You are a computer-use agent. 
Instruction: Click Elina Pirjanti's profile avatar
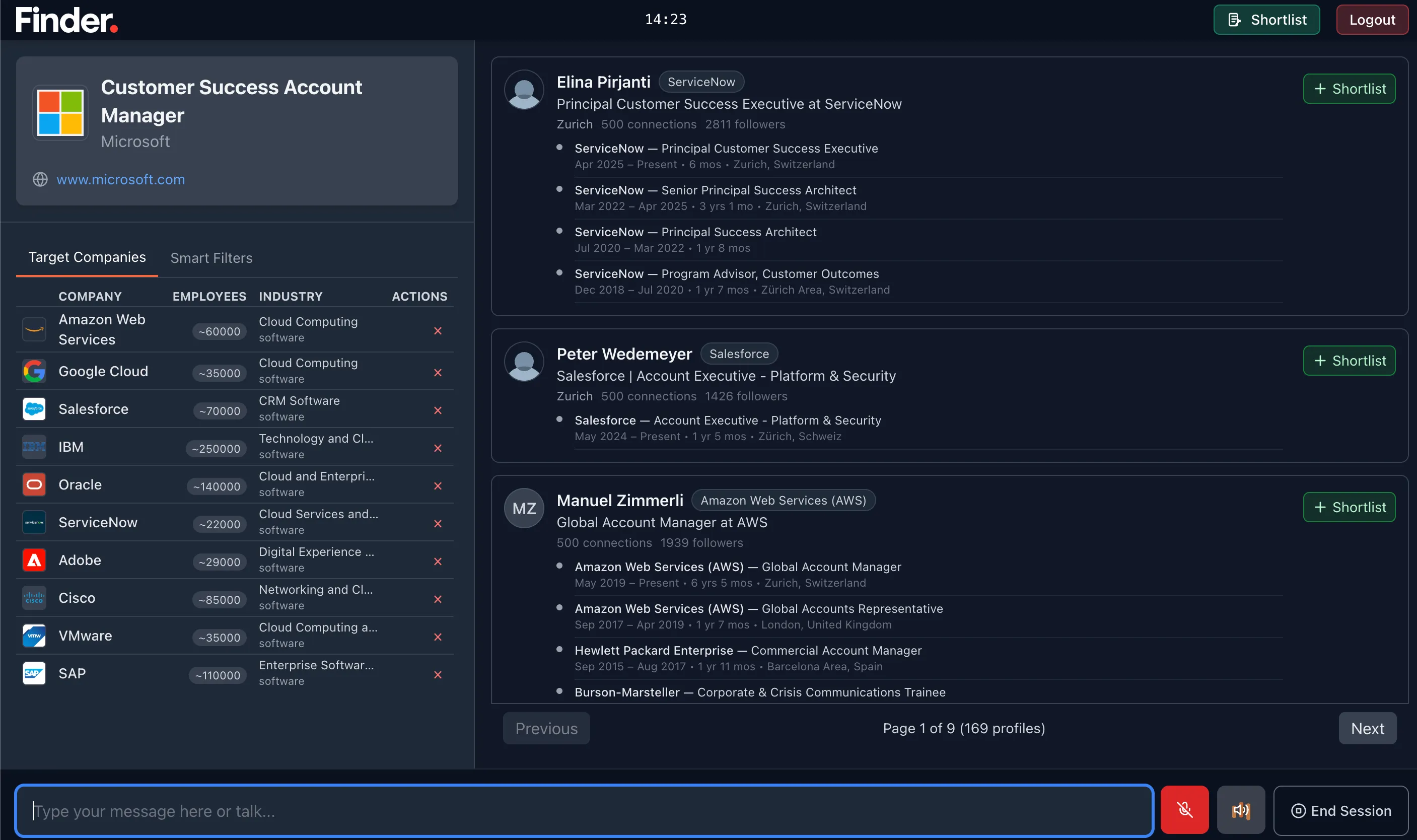click(x=524, y=90)
